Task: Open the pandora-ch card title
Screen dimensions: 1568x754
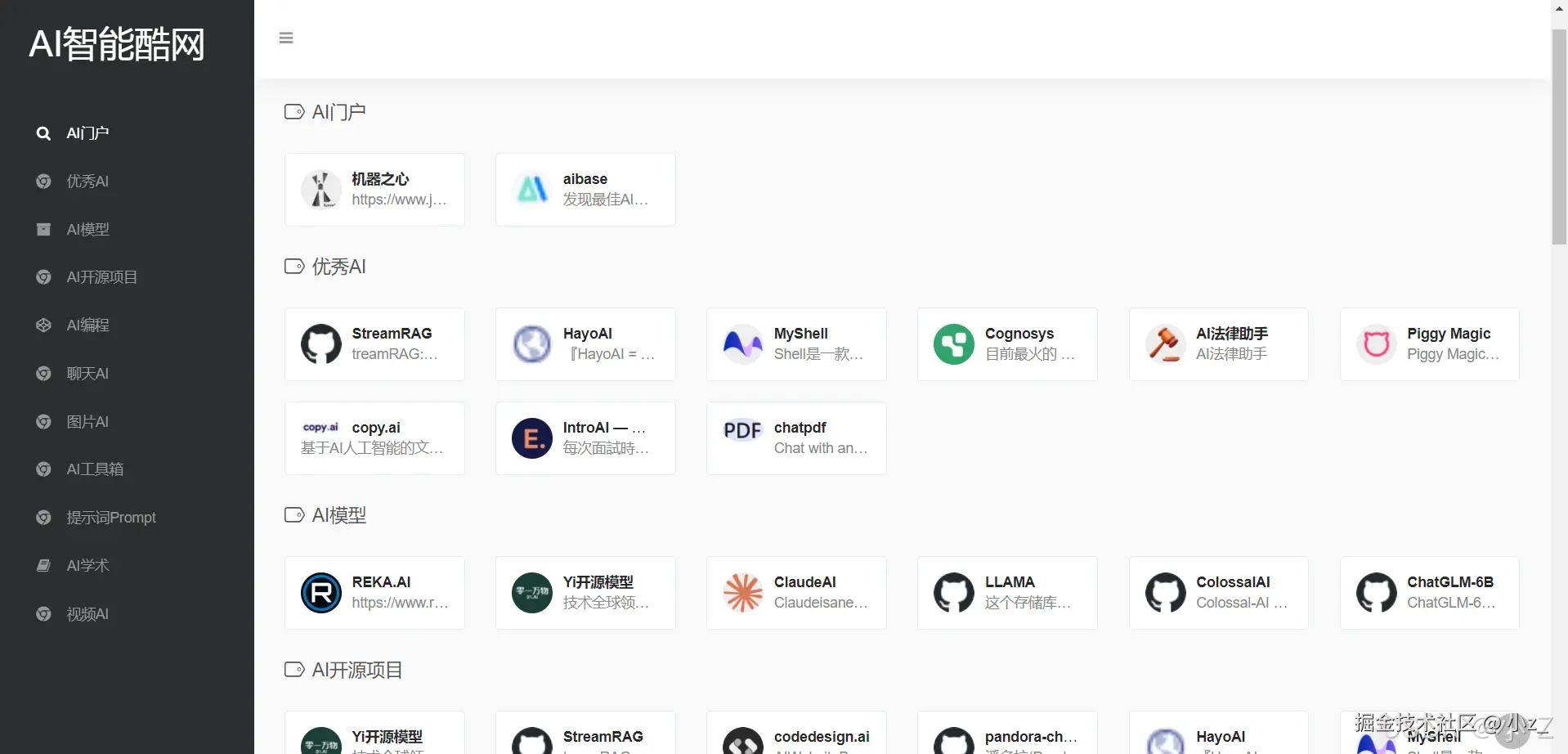Action: [1031, 737]
